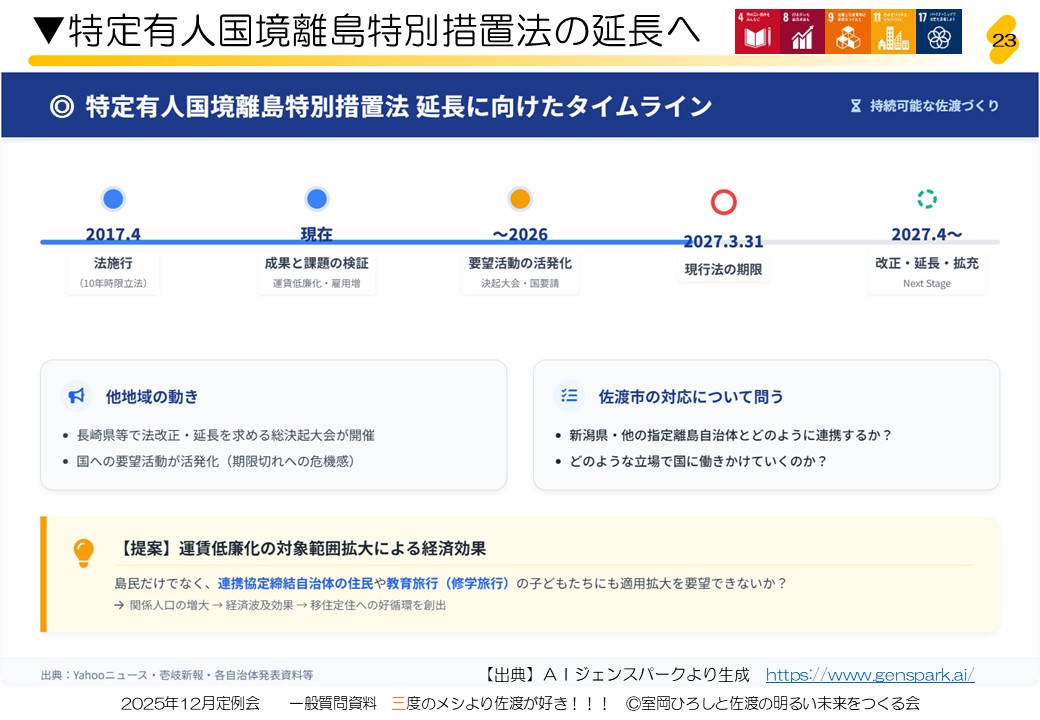Click the hourglass icon next to 持続可能な佐渡づくり
Screen dimensions: 1040x720
click(855, 106)
